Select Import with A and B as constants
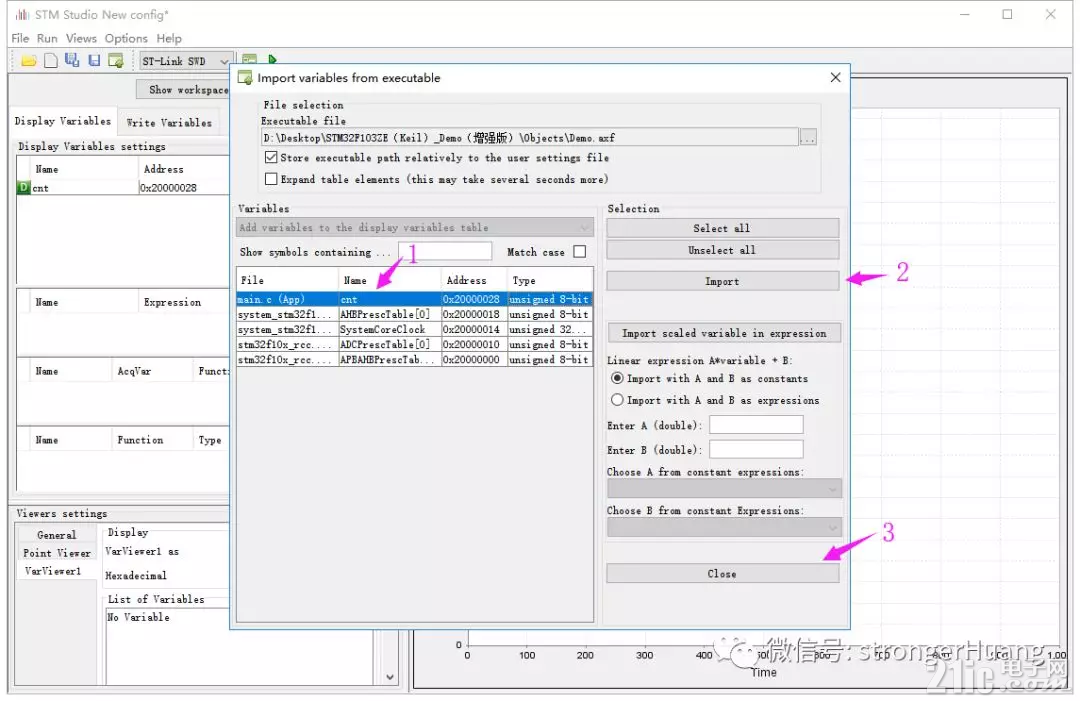Screen dimensions: 1080x701 617,378
